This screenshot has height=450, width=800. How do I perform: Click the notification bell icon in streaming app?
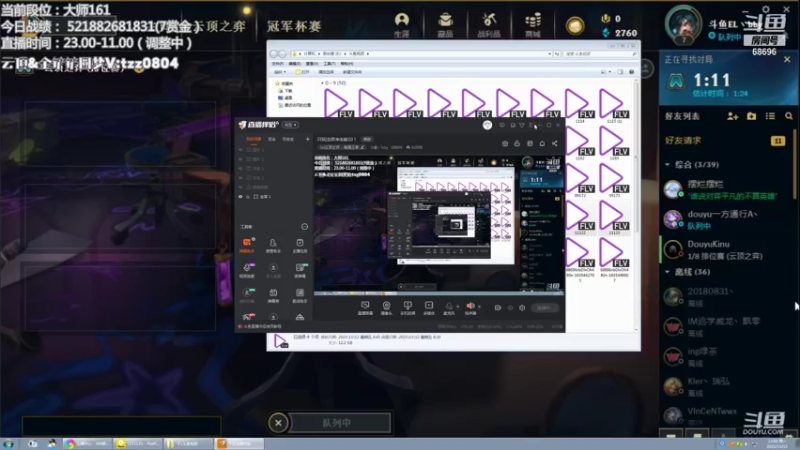(542, 144)
